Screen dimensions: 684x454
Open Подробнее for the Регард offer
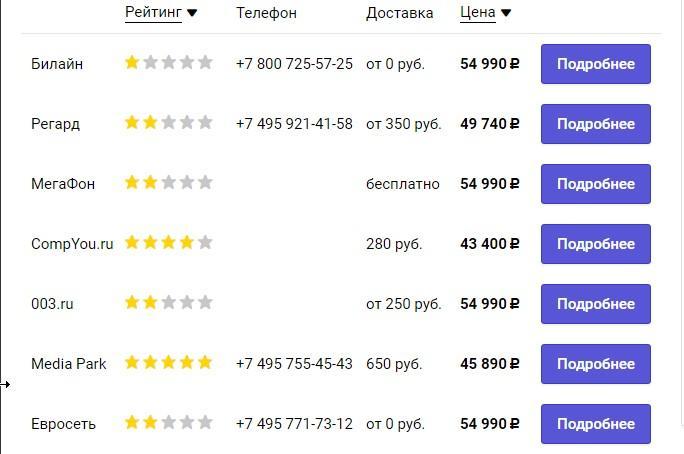click(595, 124)
